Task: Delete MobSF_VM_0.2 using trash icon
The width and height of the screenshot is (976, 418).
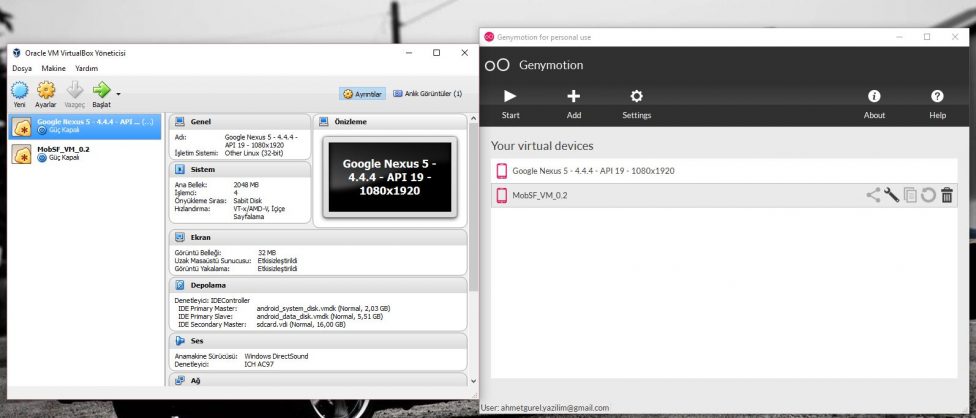Action: (x=947, y=195)
